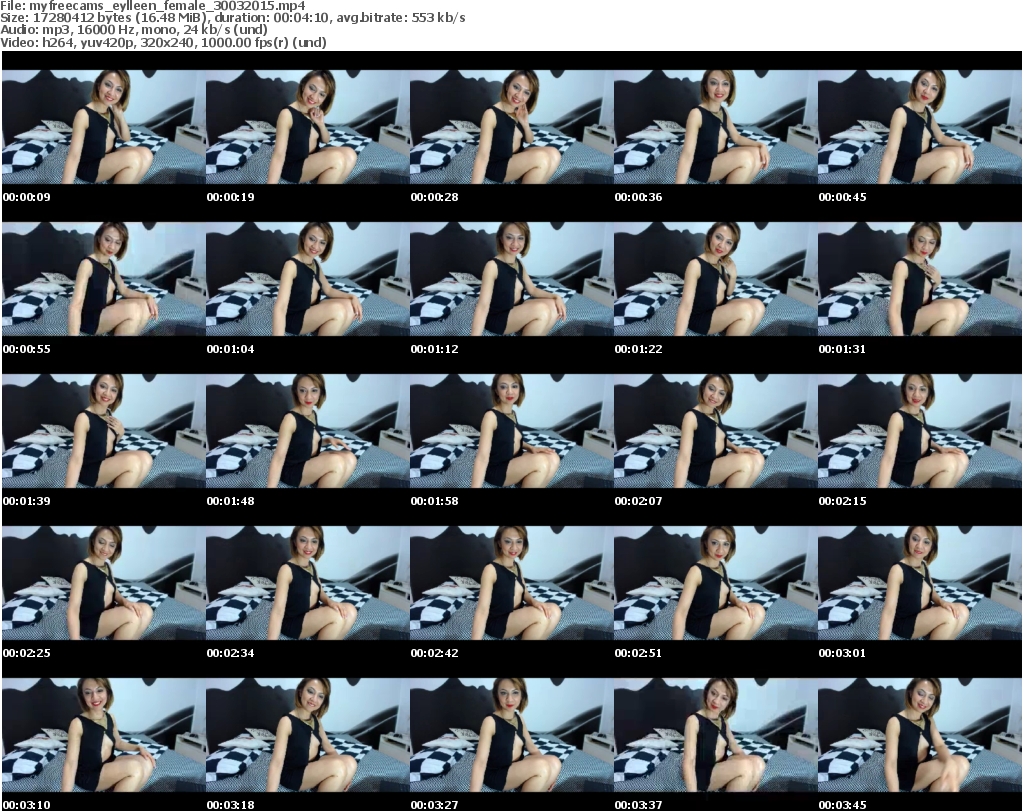This screenshot has height=811, width=1024.
Task: Click the 00:03:01 timestamp label
Action: point(842,653)
